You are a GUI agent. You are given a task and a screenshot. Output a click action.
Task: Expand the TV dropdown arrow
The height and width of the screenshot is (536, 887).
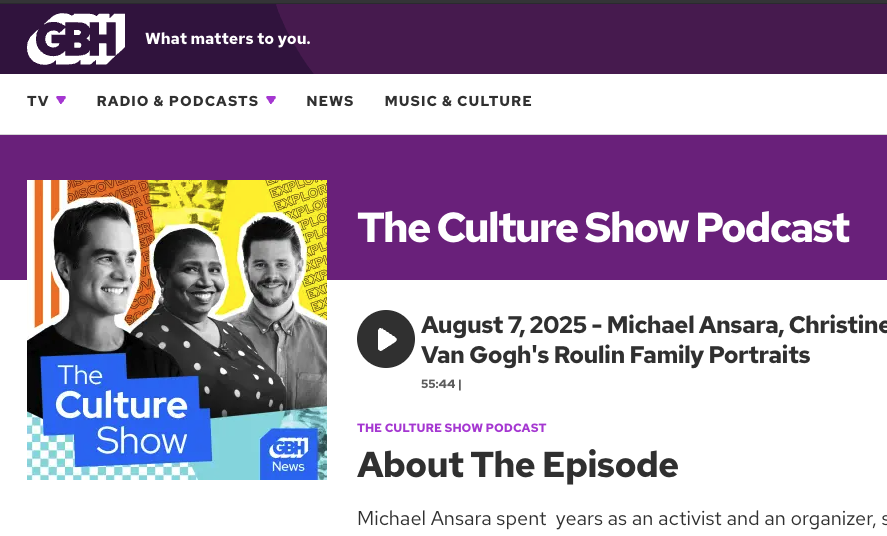(61, 100)
